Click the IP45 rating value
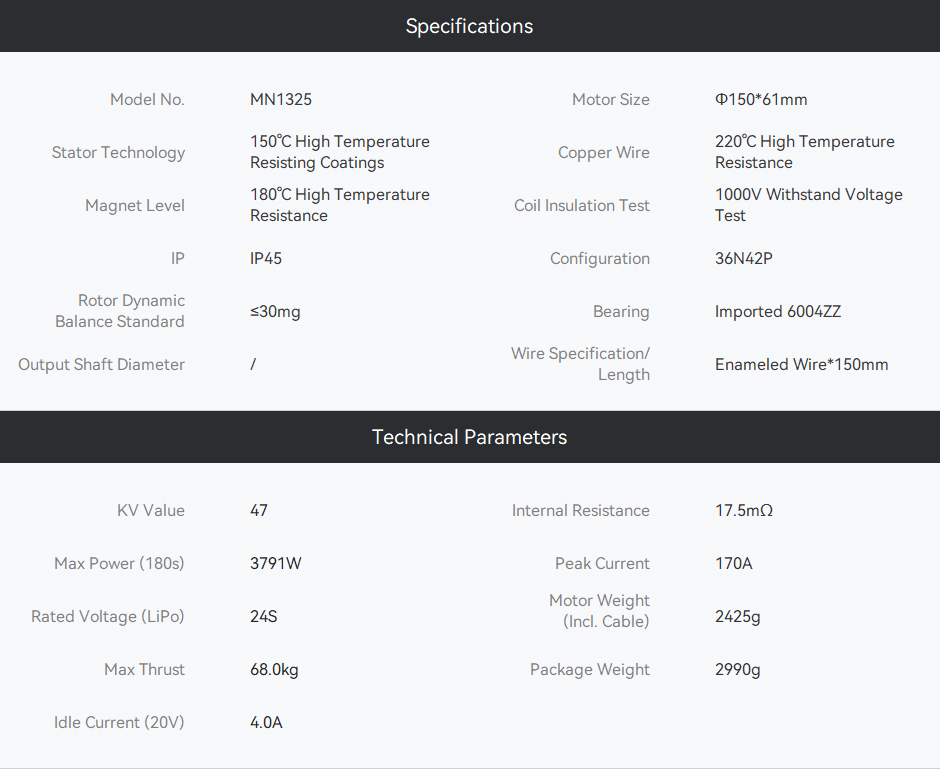Viewport: 940px width, 769px height. pyautogui.click(x=266, y=258)
